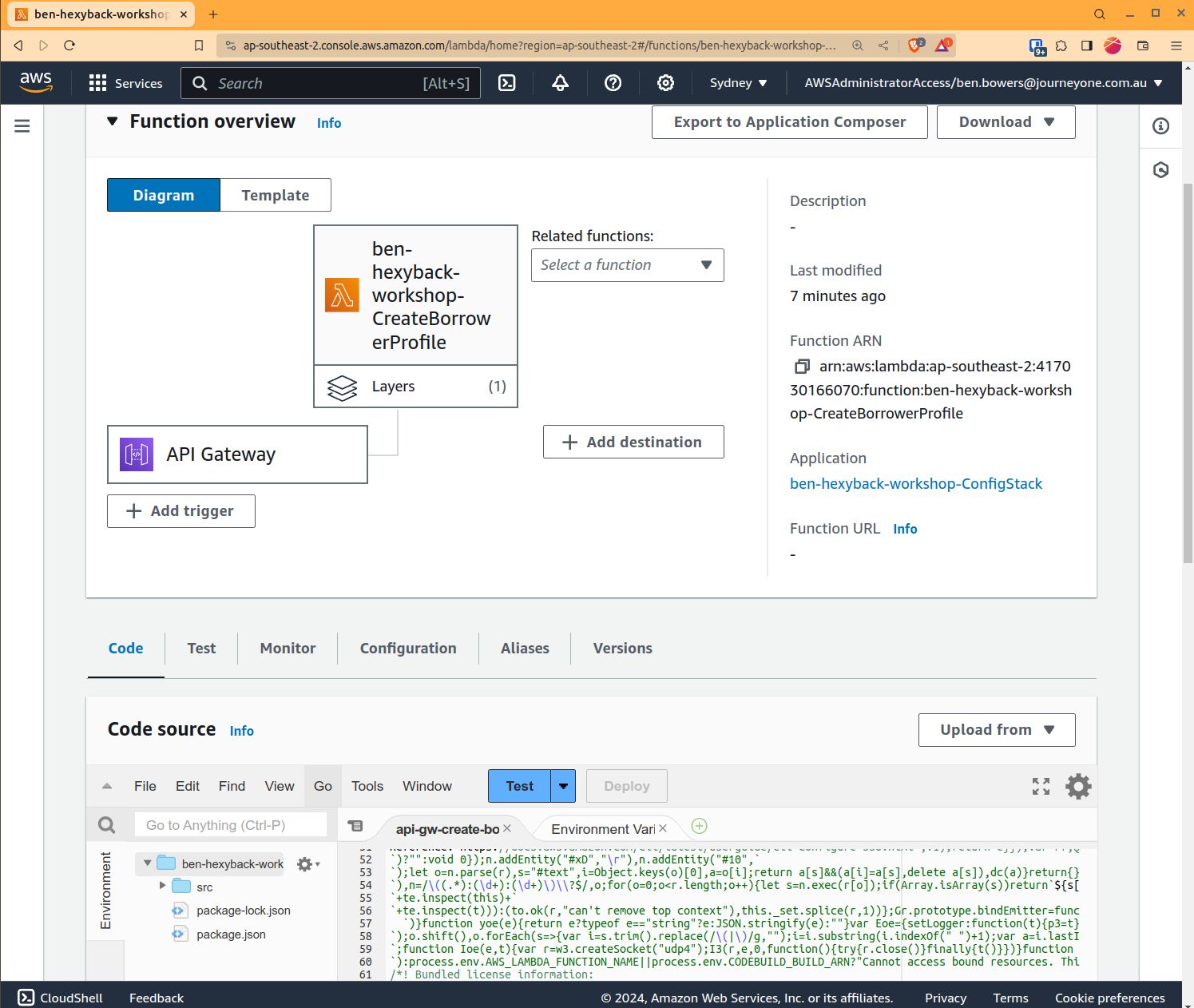Open the Download dropdown
Image resolution: width=1194 pixels, height=1008 pixels.
1006,122
